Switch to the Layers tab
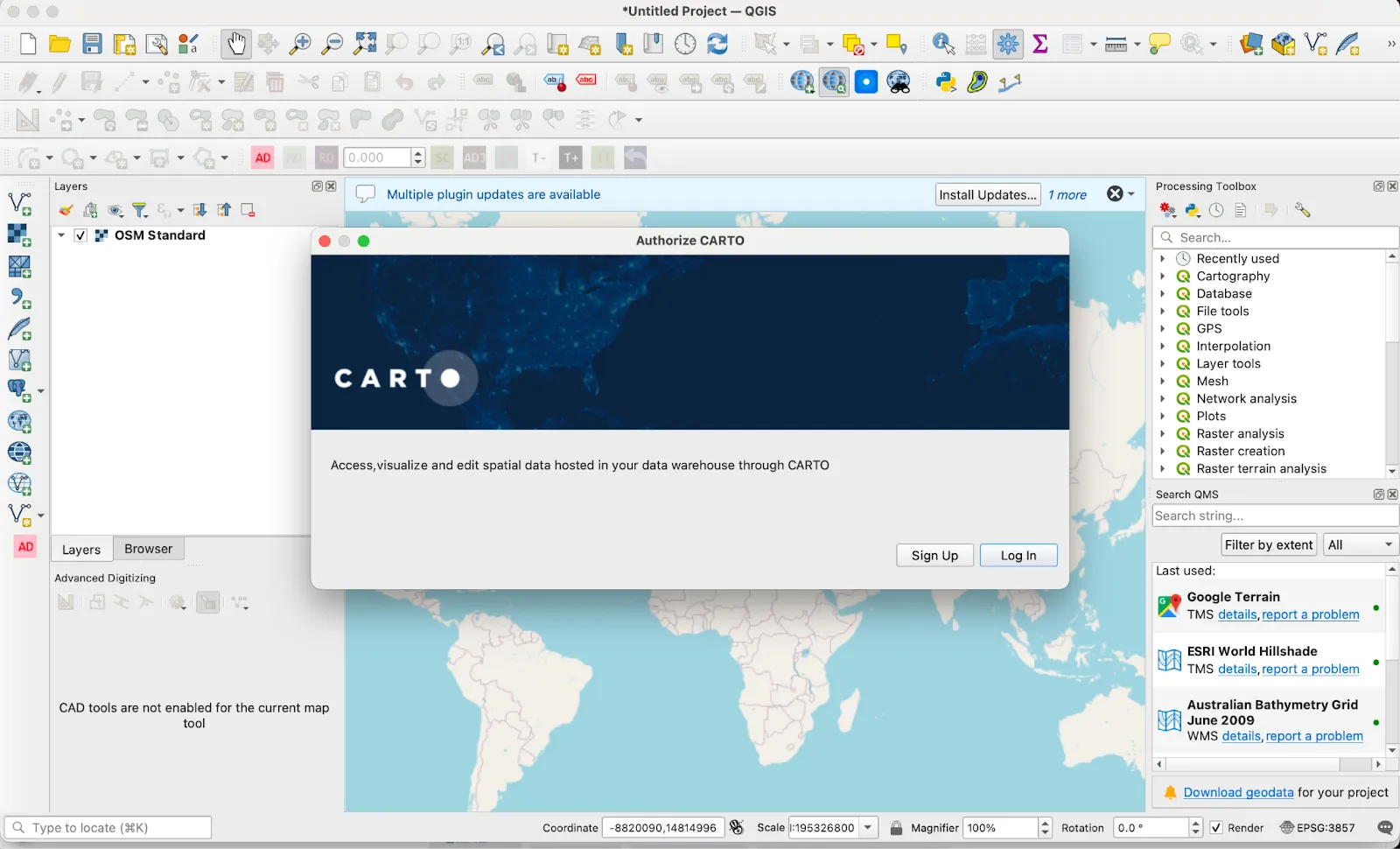This screenshot has height=849, width=1400. (x=81, y=550)
